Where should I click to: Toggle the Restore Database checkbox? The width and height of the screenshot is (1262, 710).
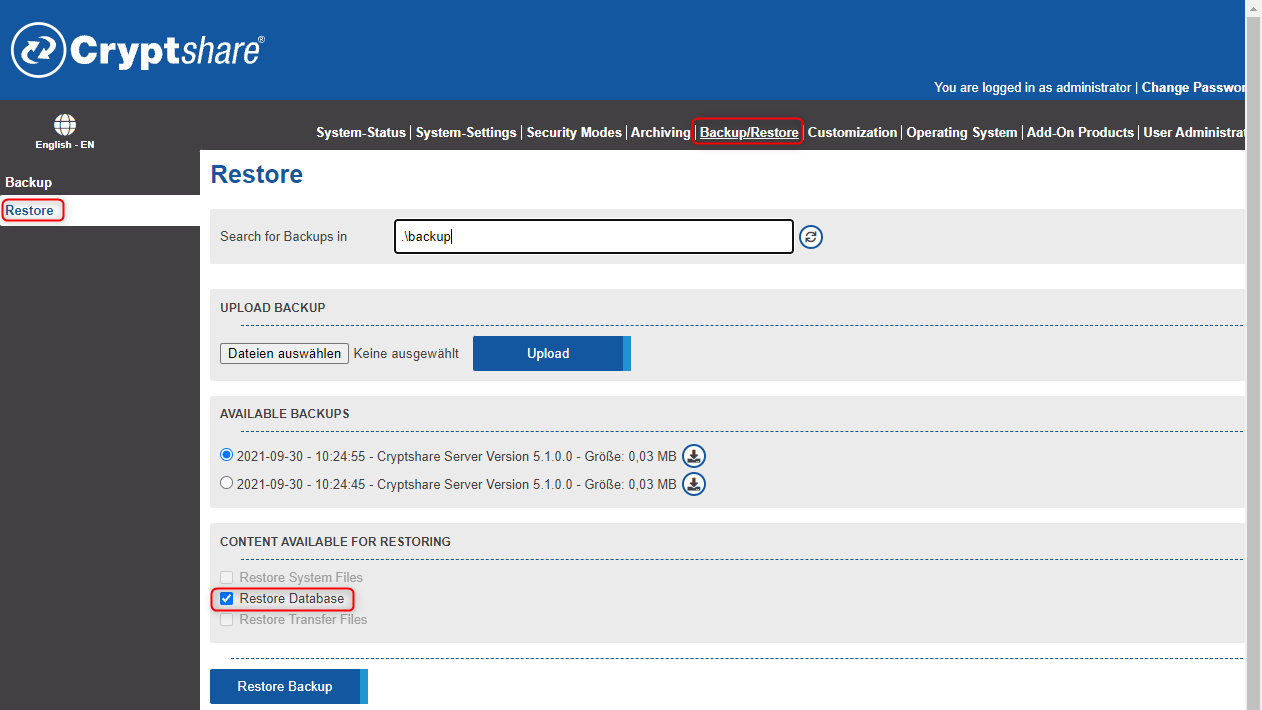tap(227, 599)
